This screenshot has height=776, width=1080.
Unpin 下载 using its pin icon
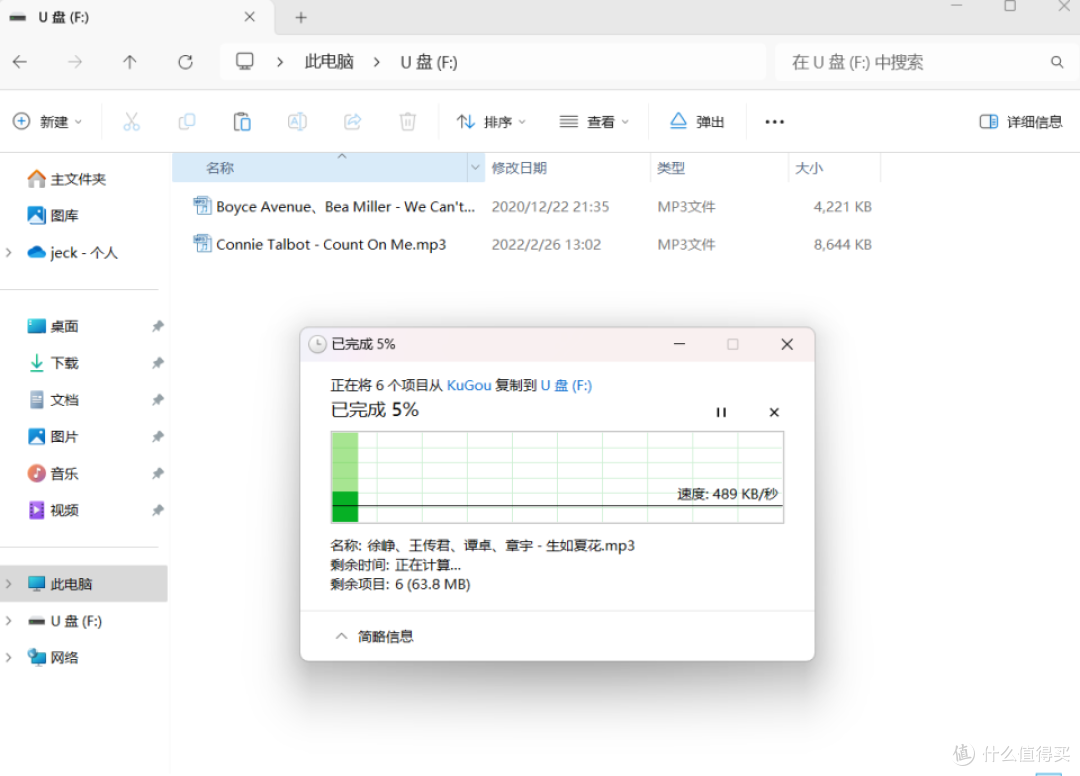158,363
